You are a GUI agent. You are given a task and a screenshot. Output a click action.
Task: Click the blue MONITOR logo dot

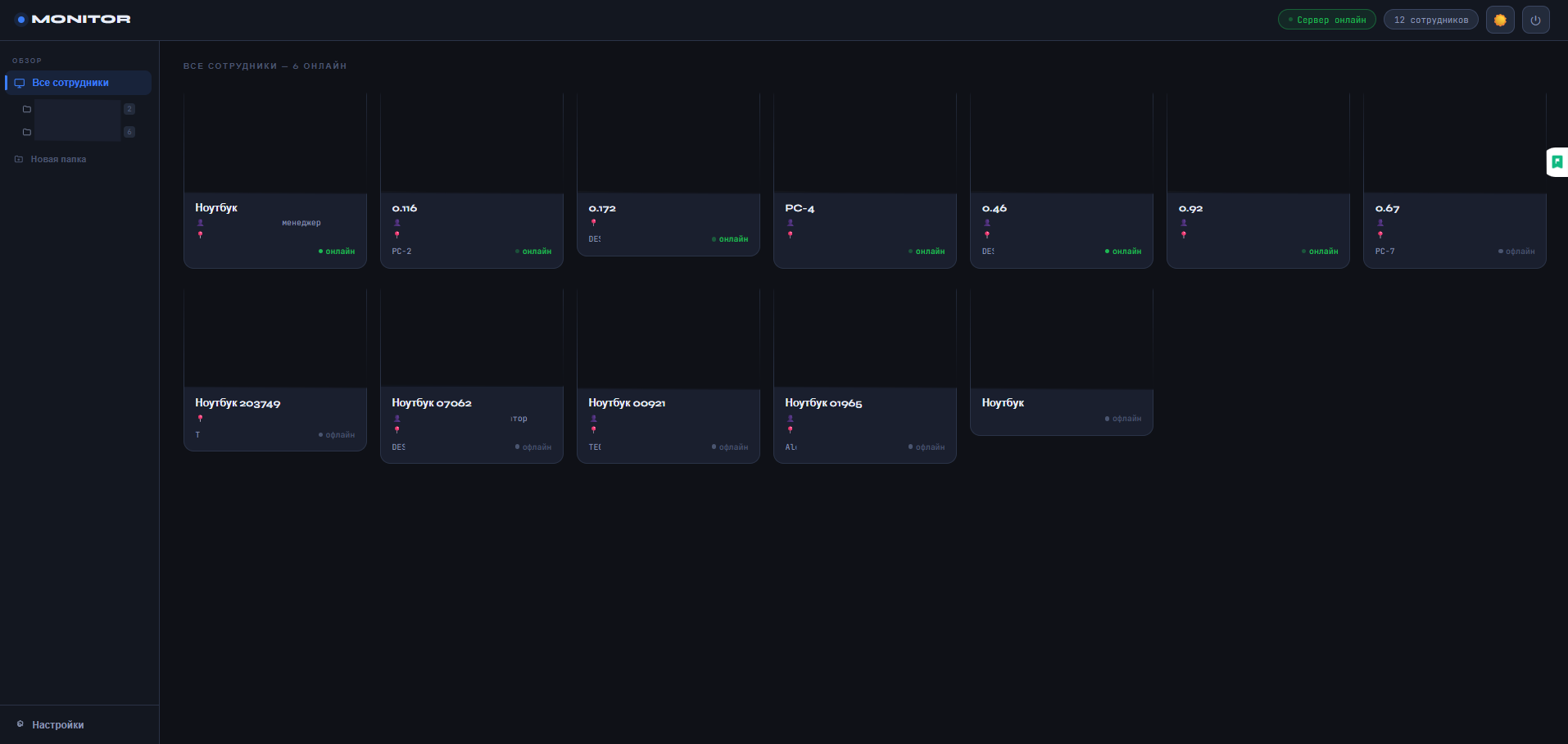pos(21,20)
